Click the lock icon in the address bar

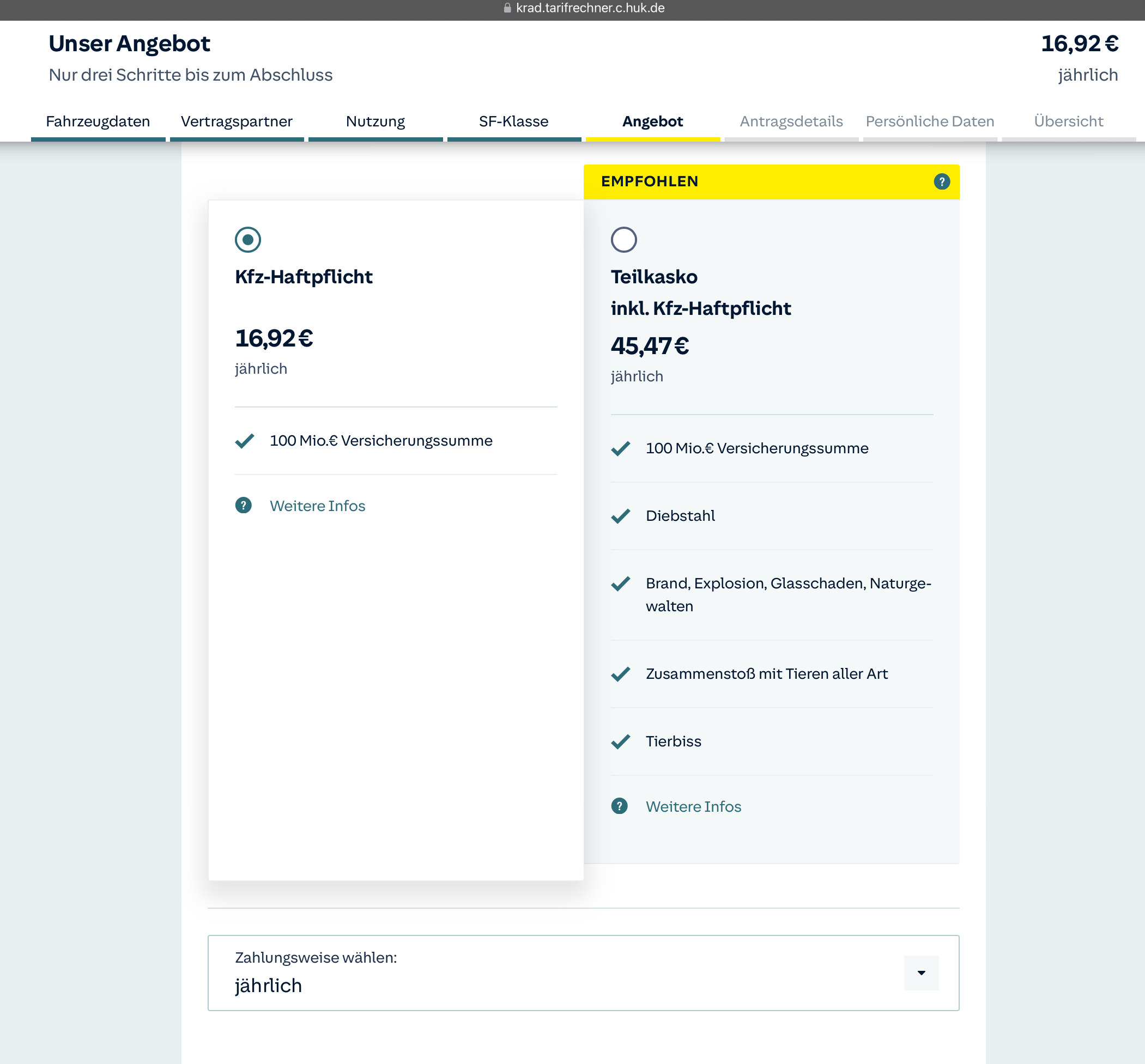click(507, 8)
